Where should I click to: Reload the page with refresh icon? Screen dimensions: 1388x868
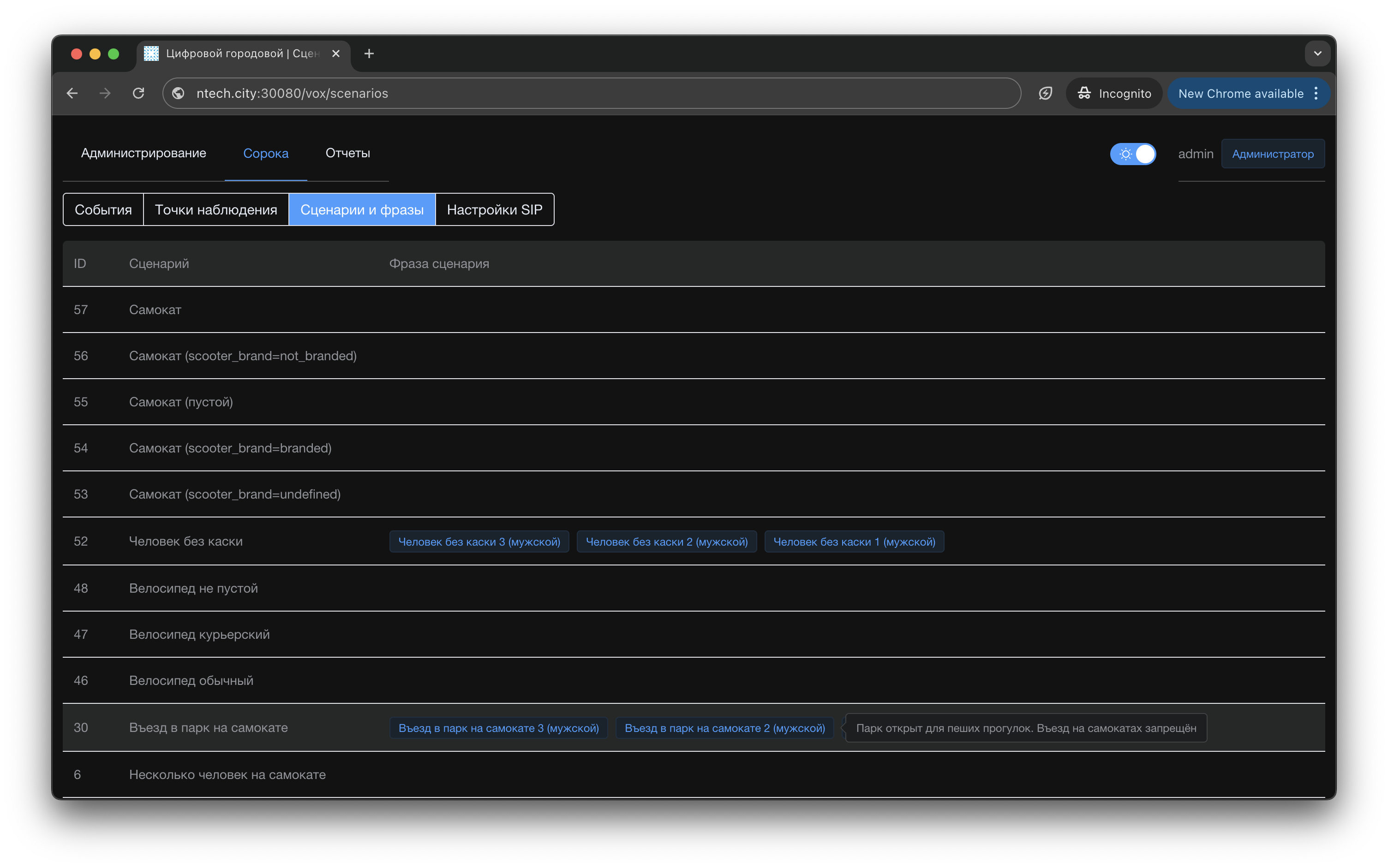click(x=138, y=93)
